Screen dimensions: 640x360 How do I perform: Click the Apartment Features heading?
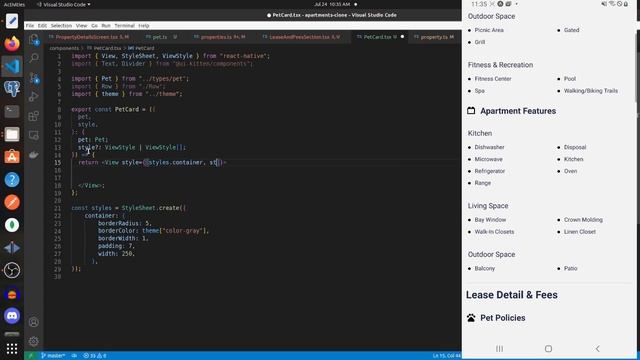(518, 111)
